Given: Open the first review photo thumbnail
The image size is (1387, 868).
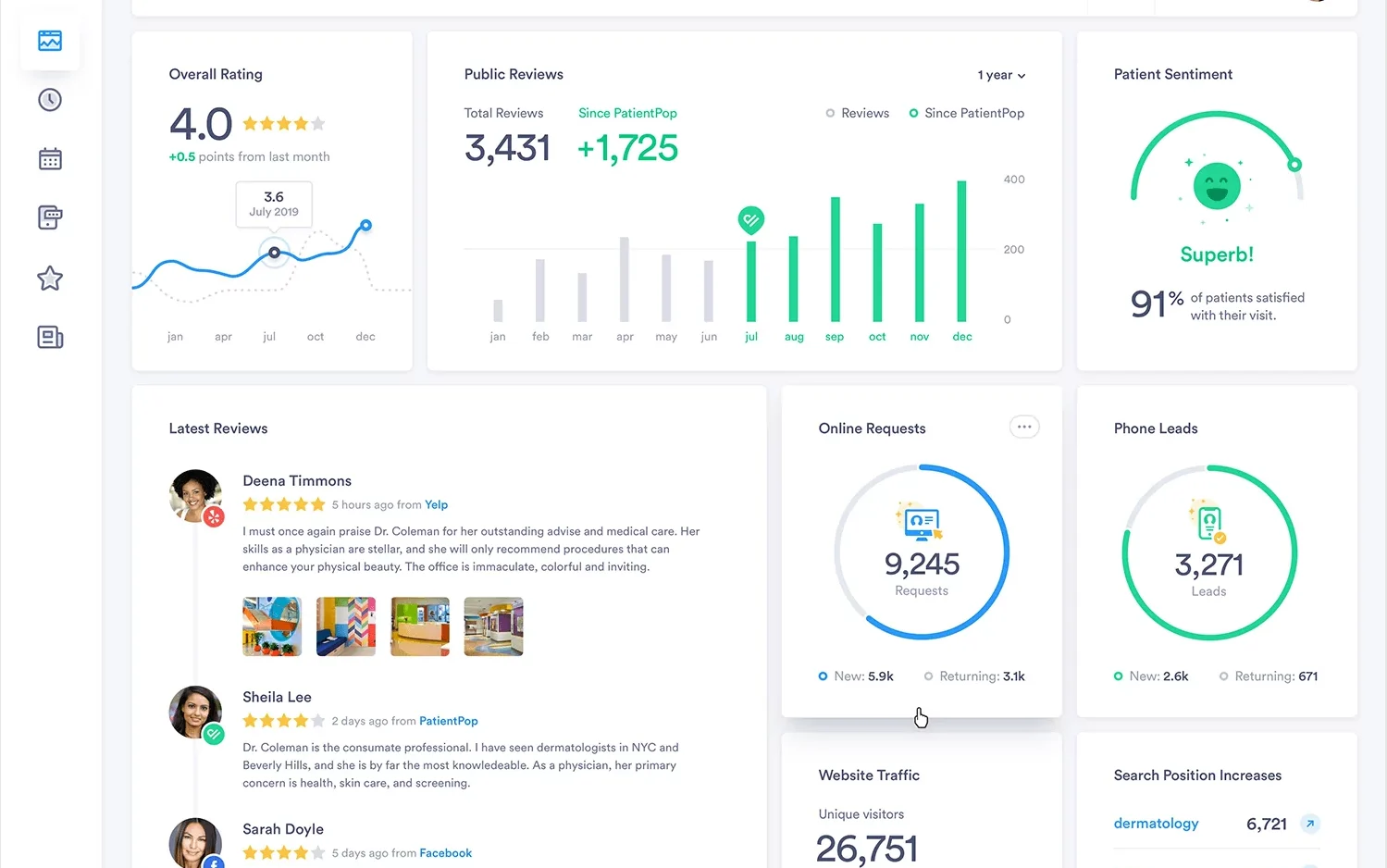Looking at the screenshot, I should [x=272, y=626].
